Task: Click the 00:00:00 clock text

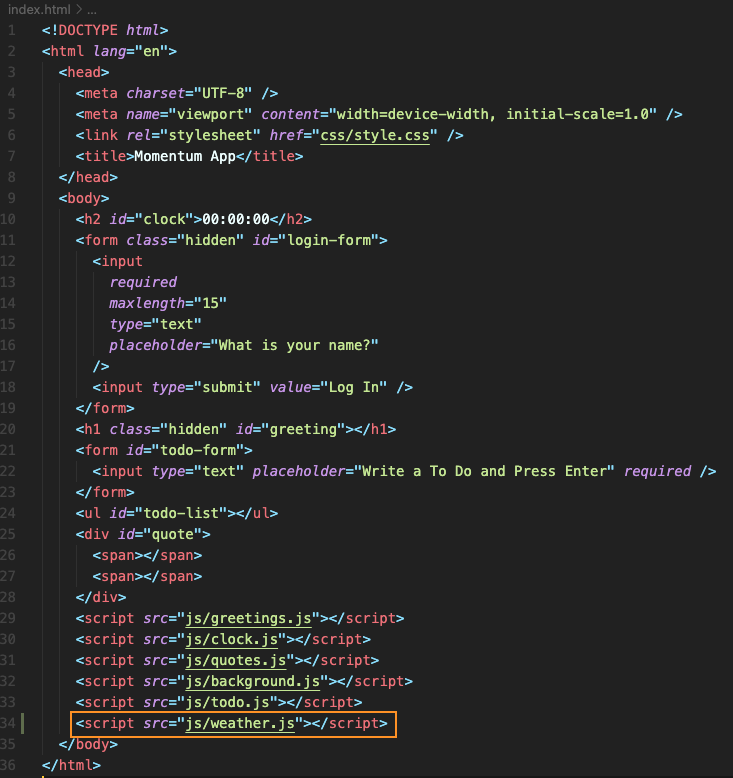Action: coord(236,219)
